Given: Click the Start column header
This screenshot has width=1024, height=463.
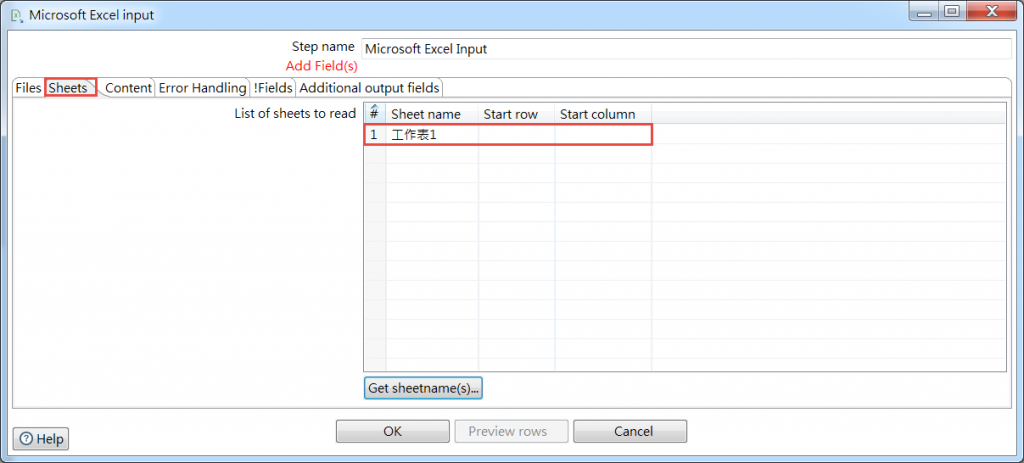Looking at the screenshot, I should point(603,114).
